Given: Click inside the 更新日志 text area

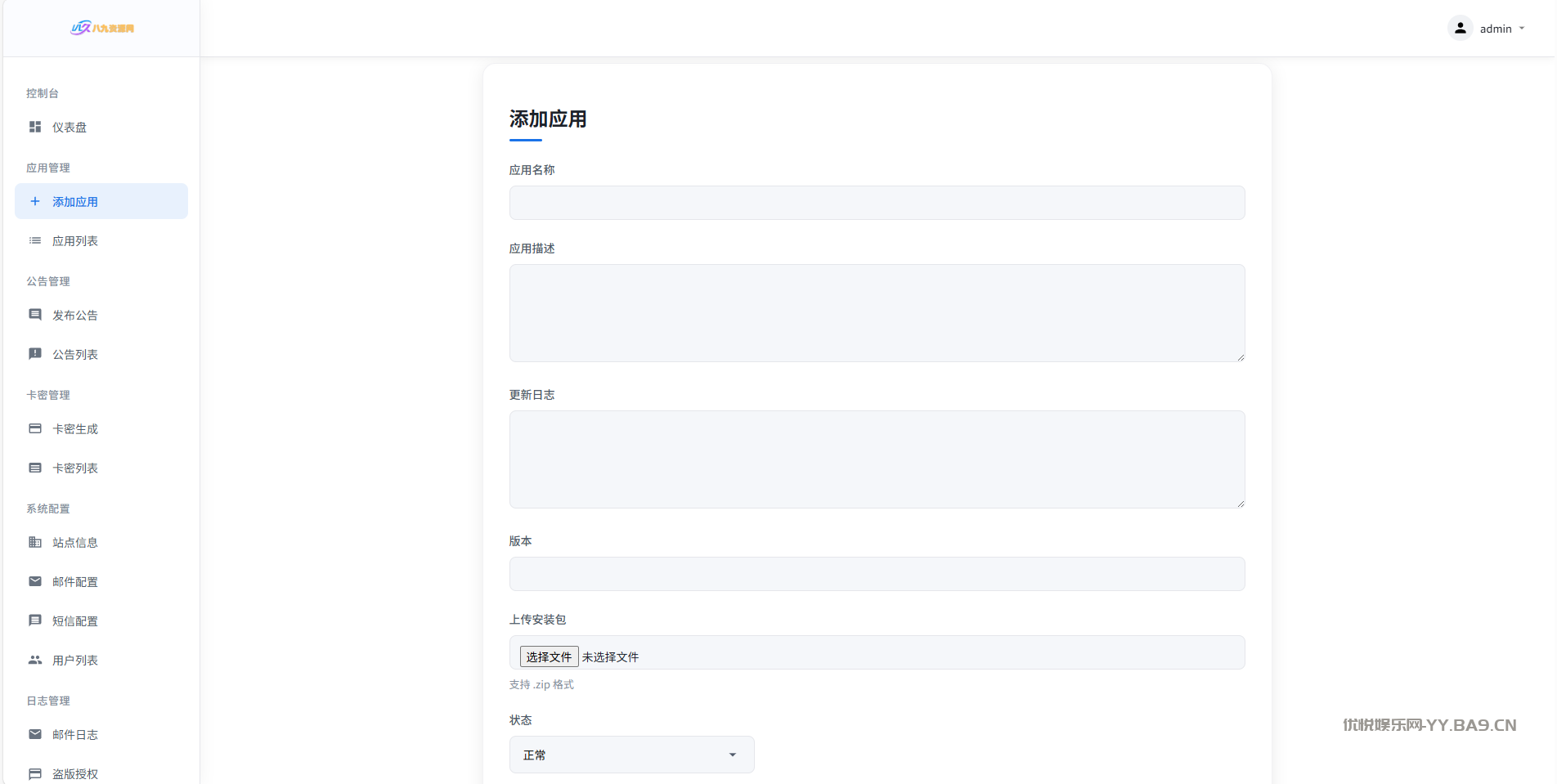Looking at the screenshot, I should [877, 459].
